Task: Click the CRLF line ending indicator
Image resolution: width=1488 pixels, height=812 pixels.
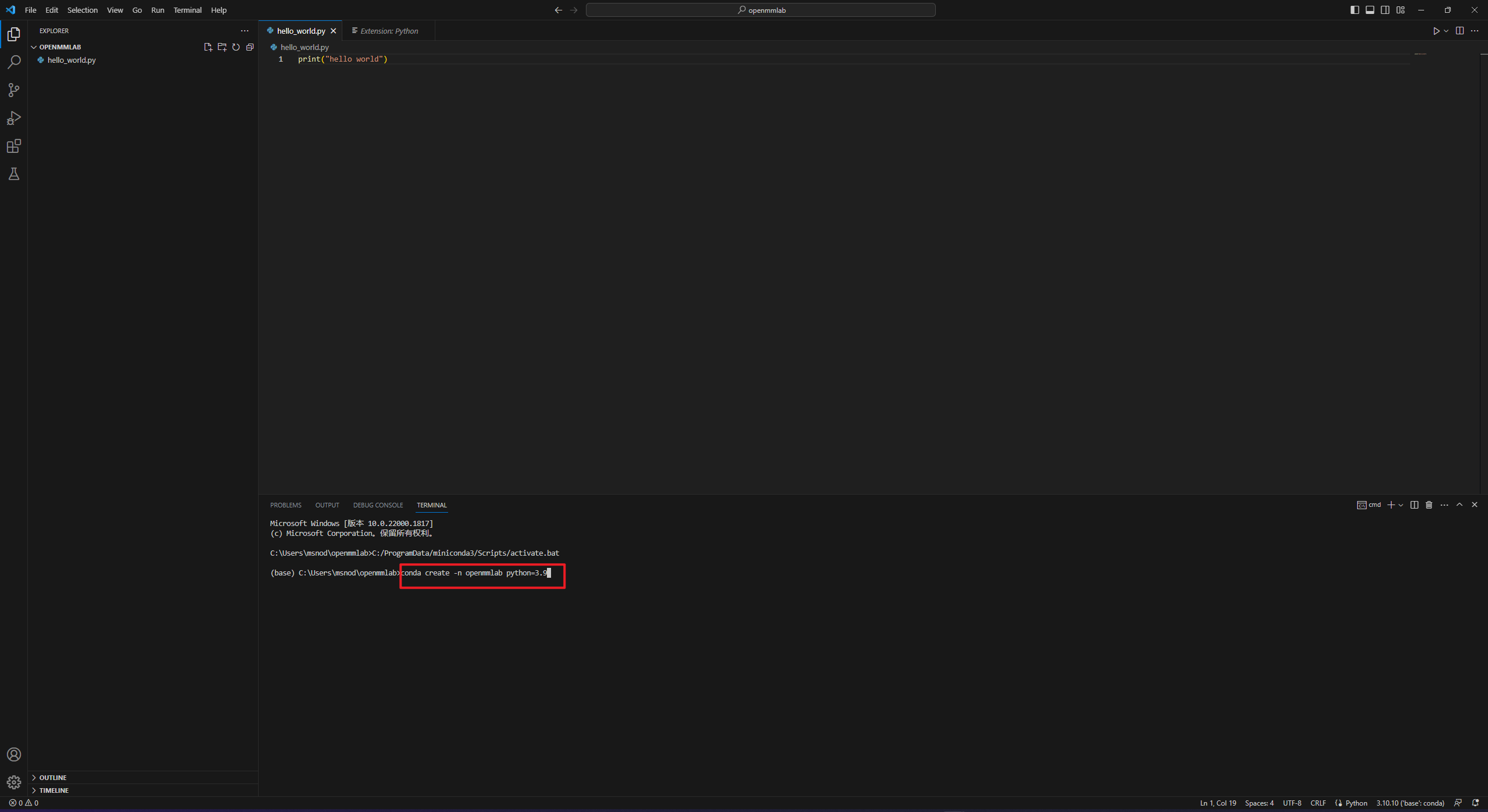Action: click(1318, 803)
